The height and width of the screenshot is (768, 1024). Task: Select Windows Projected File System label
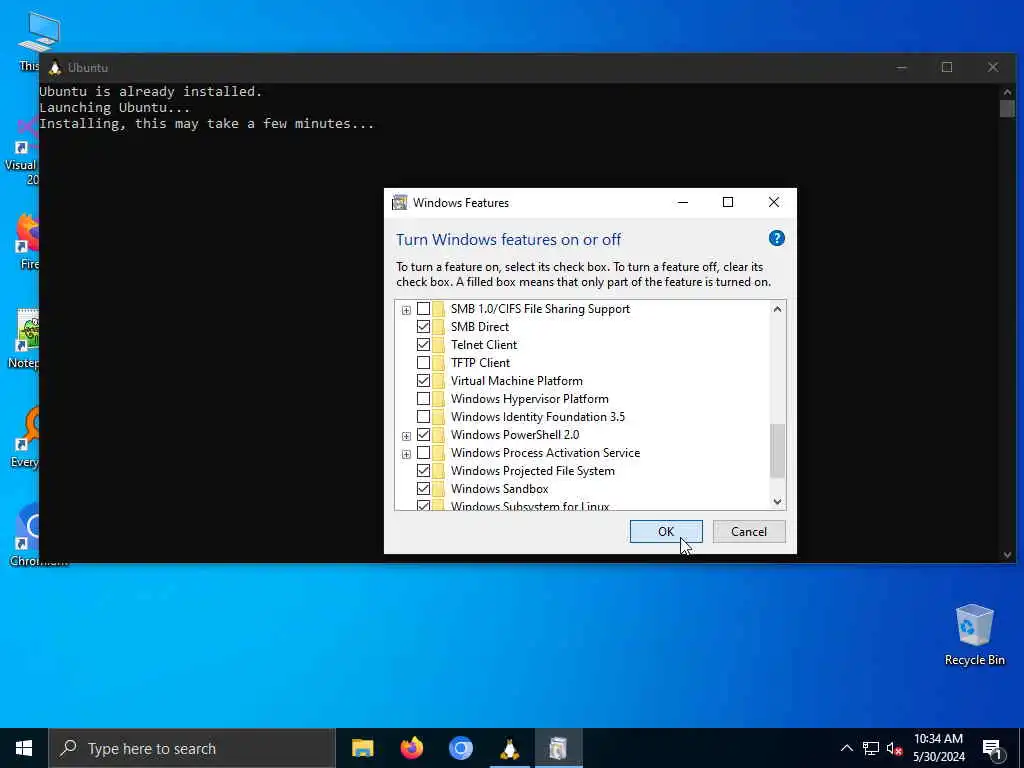(x=532, y=471)
